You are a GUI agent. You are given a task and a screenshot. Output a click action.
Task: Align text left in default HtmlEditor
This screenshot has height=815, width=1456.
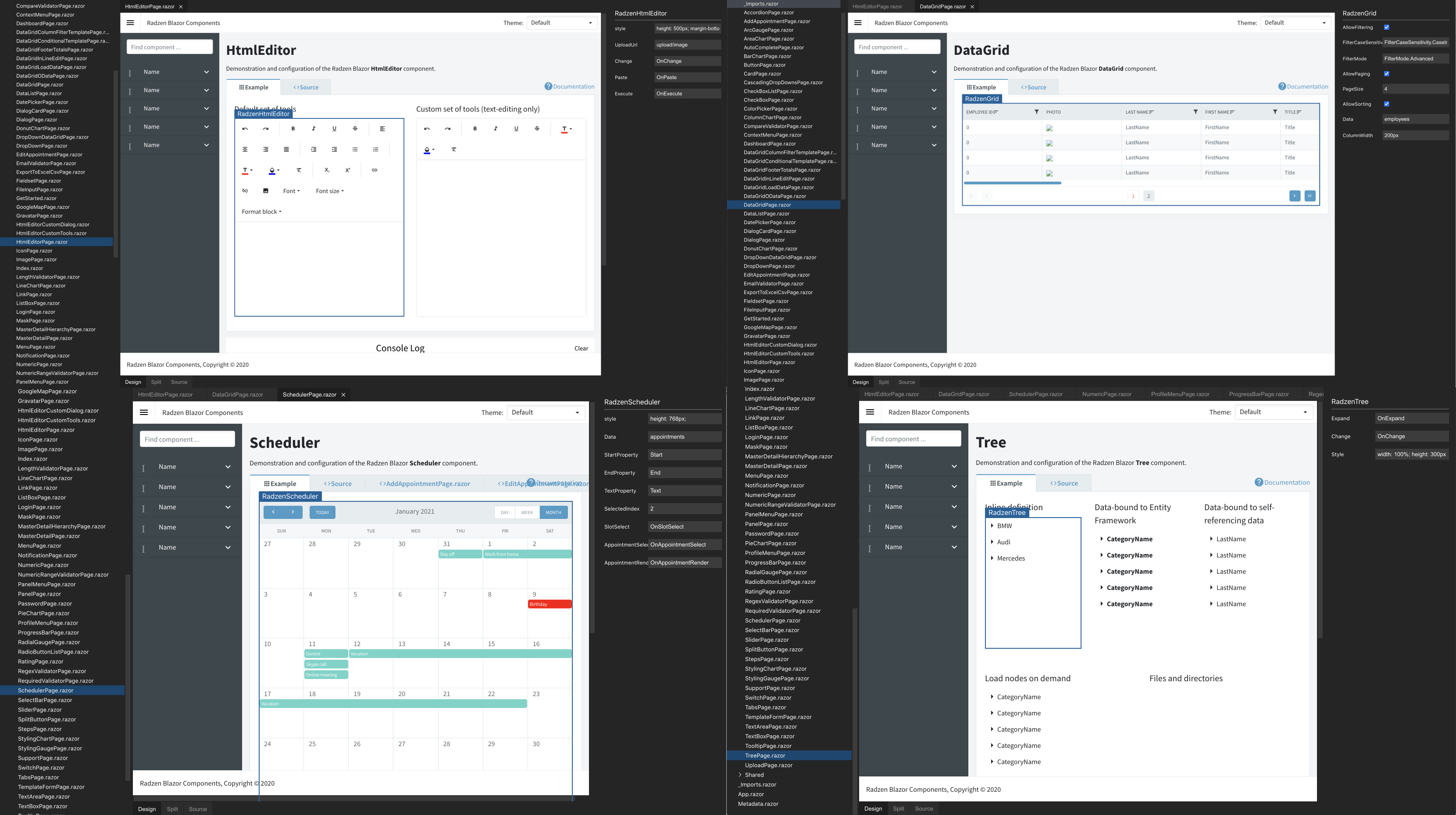tap(382, 129)
